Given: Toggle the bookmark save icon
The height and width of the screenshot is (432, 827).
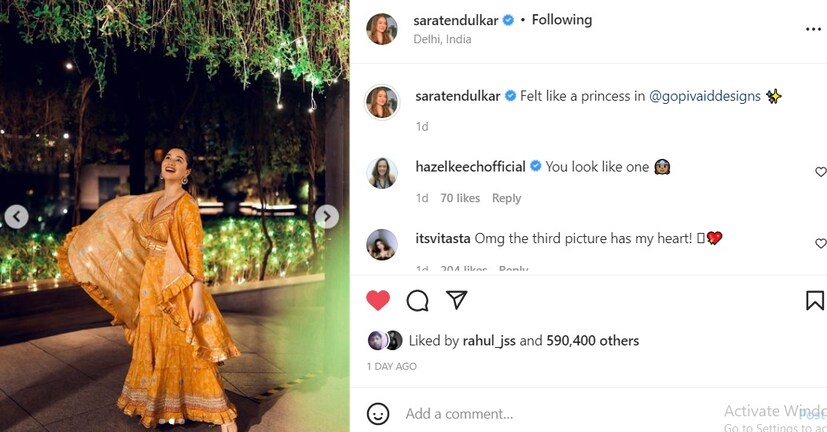Looking at the screenshot, I should click(815, 300).
